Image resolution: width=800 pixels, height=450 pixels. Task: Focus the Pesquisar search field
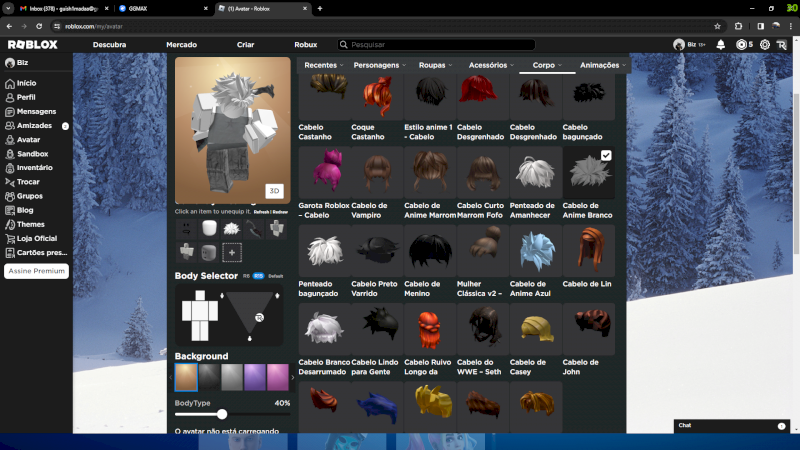click(x=437, y=45)
